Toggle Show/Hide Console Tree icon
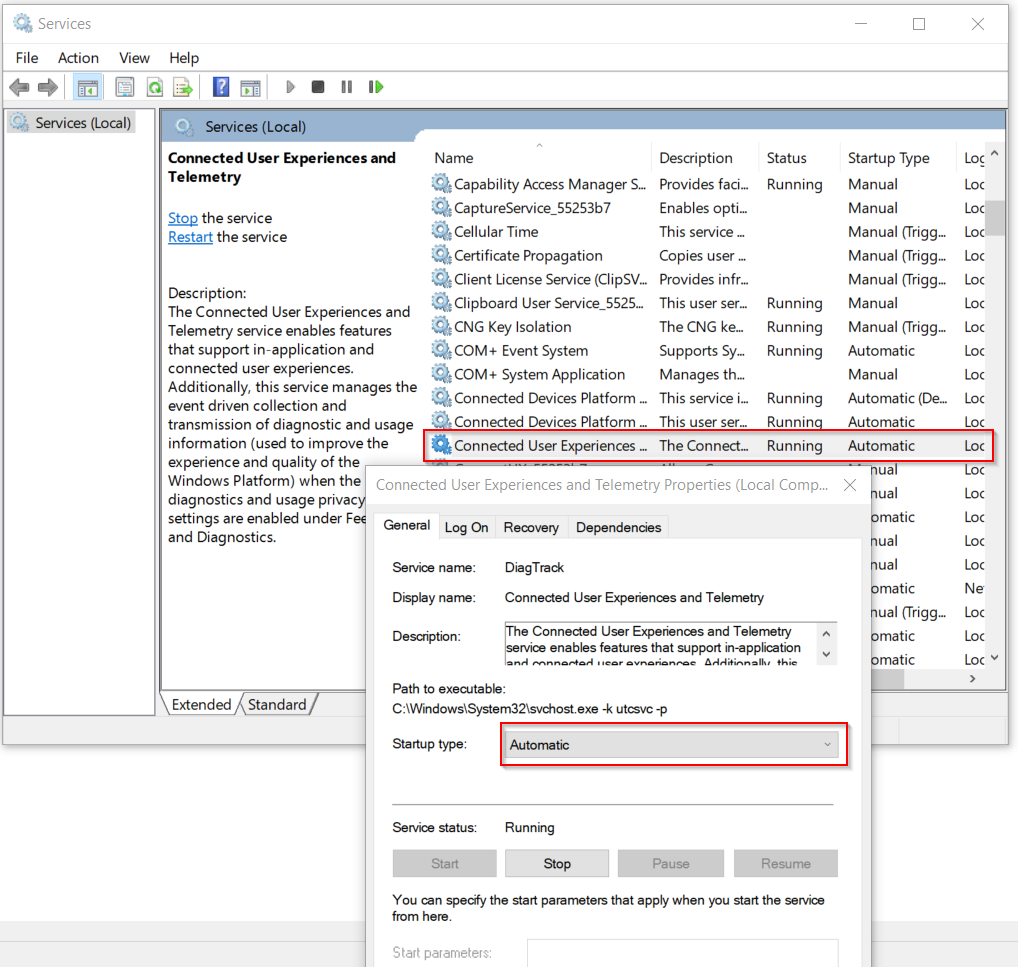This screenshot has width=1018, height=967. (x=87, y=88)
